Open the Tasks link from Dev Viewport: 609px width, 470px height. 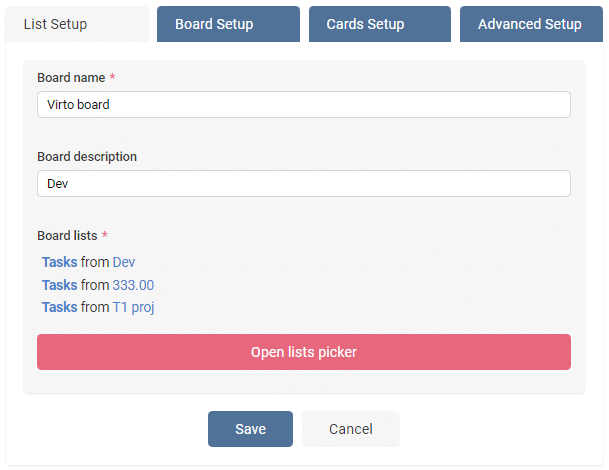tap(59, 262)
